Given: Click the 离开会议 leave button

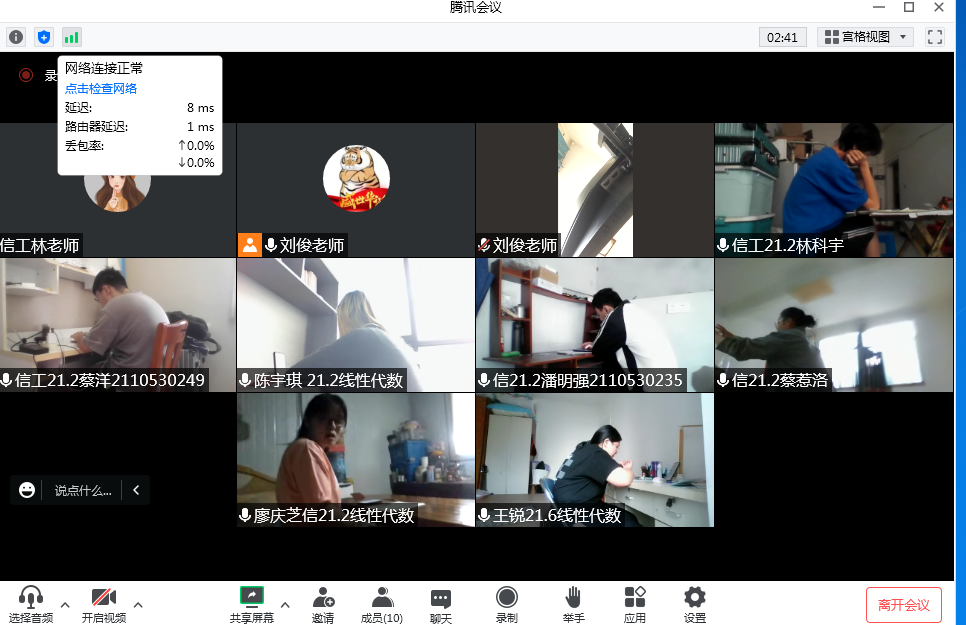Looking at the screenshot, I should coord(904,605).
